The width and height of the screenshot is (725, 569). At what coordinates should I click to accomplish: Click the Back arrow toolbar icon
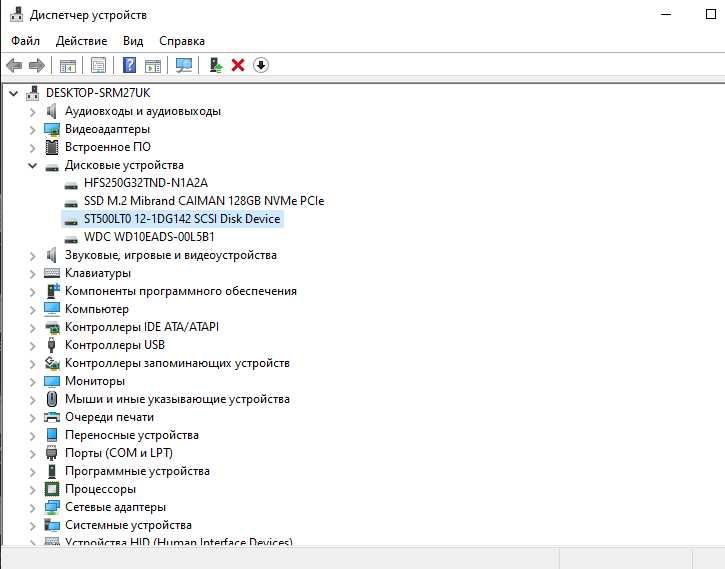tap(14, 65)
